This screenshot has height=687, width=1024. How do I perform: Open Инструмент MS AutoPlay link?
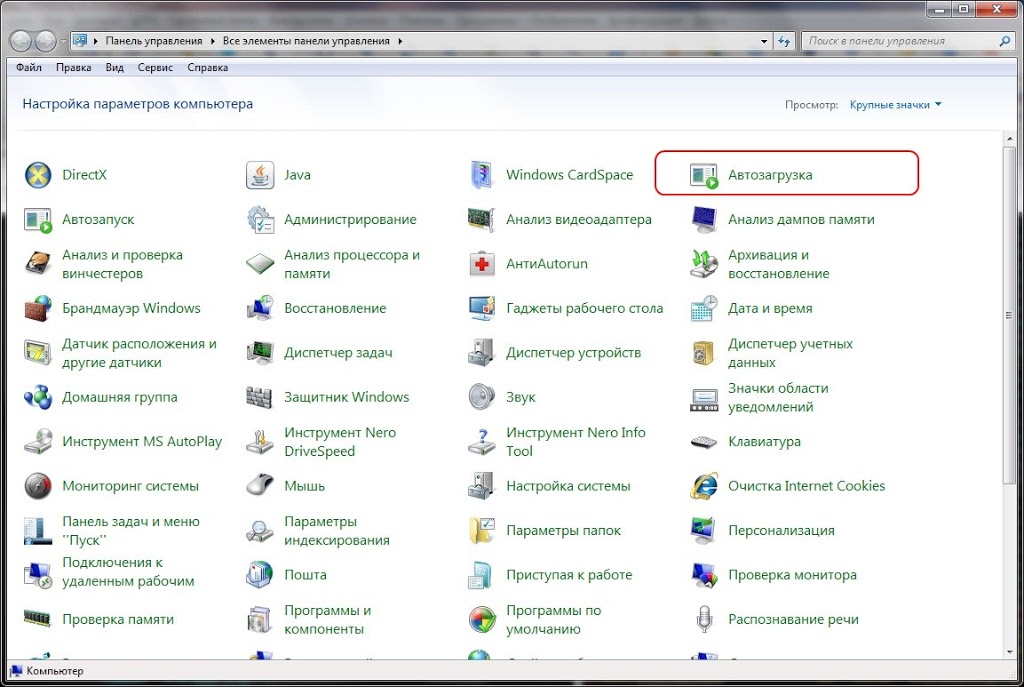[142, 441]
